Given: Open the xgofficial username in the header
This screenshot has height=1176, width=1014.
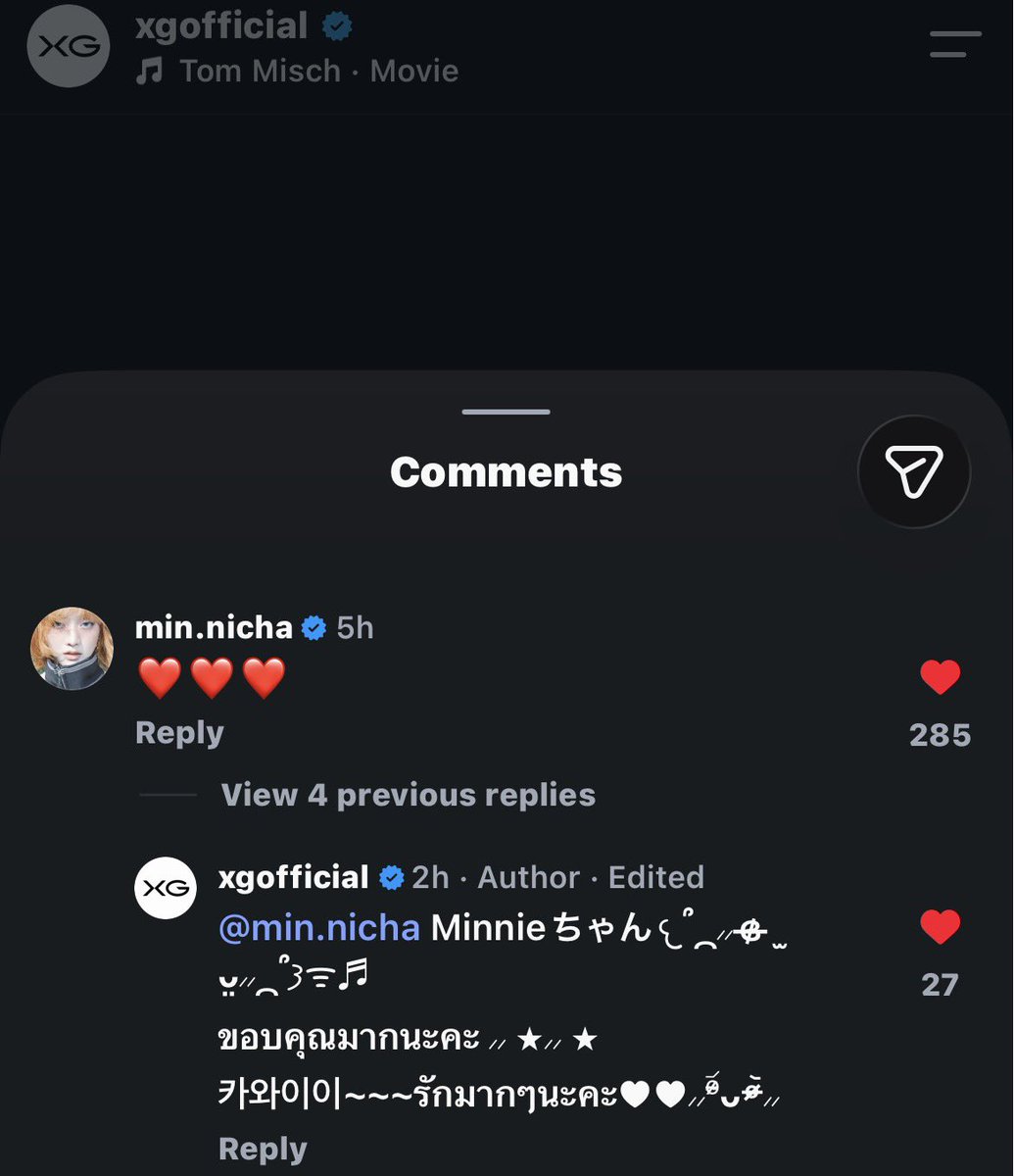Looking at the screenshot, I should 221,25.
